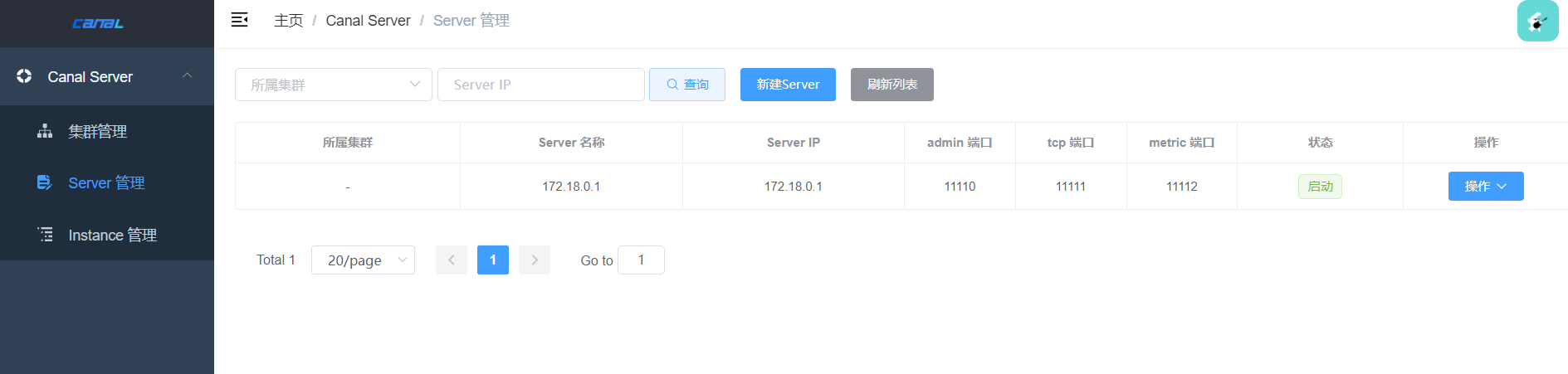Click the tcp port value 11111
This screenshot has width=1568, height=374.
point(1071,187)
